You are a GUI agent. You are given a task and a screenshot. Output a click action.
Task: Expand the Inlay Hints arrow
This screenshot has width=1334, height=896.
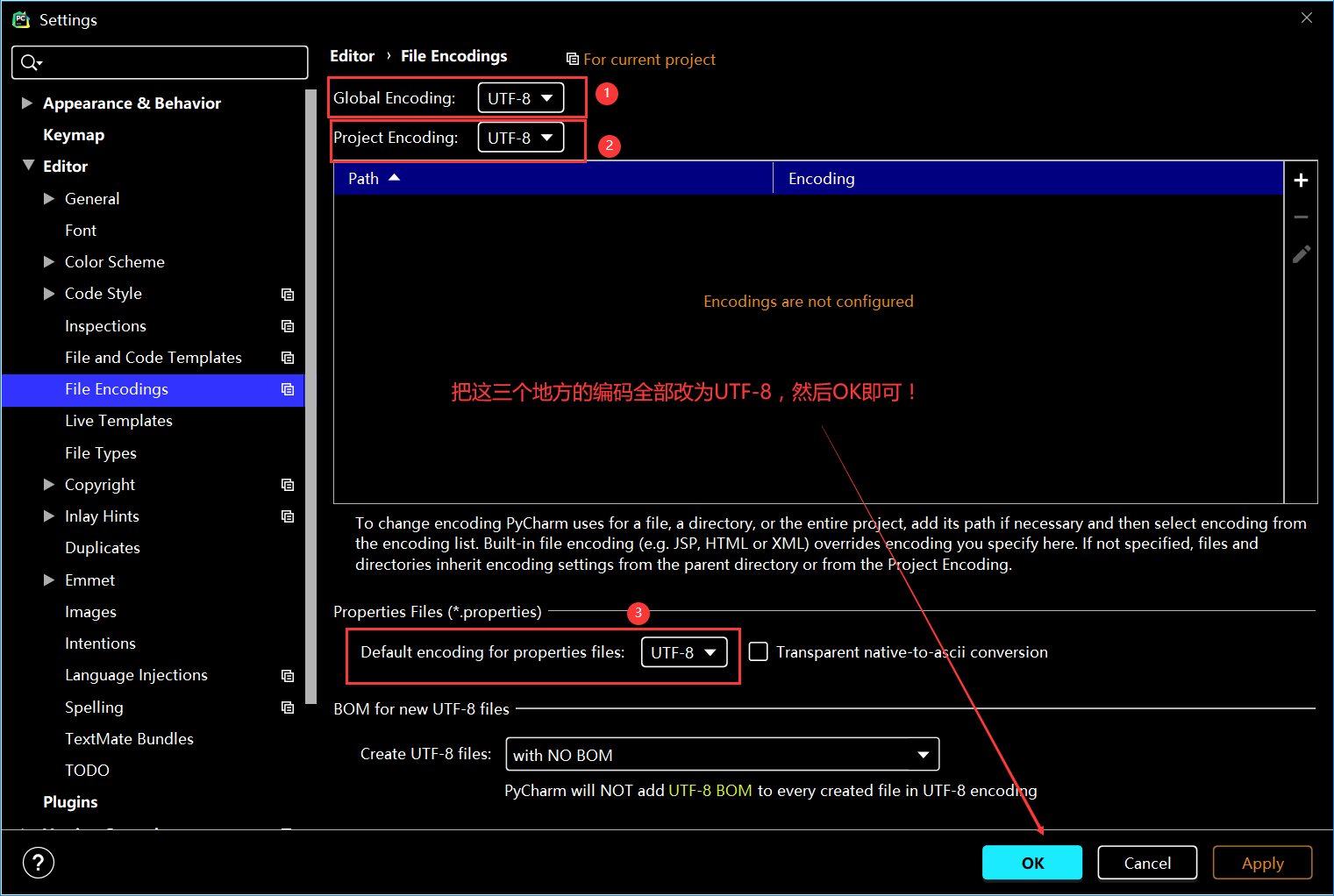tap(49, 516)
